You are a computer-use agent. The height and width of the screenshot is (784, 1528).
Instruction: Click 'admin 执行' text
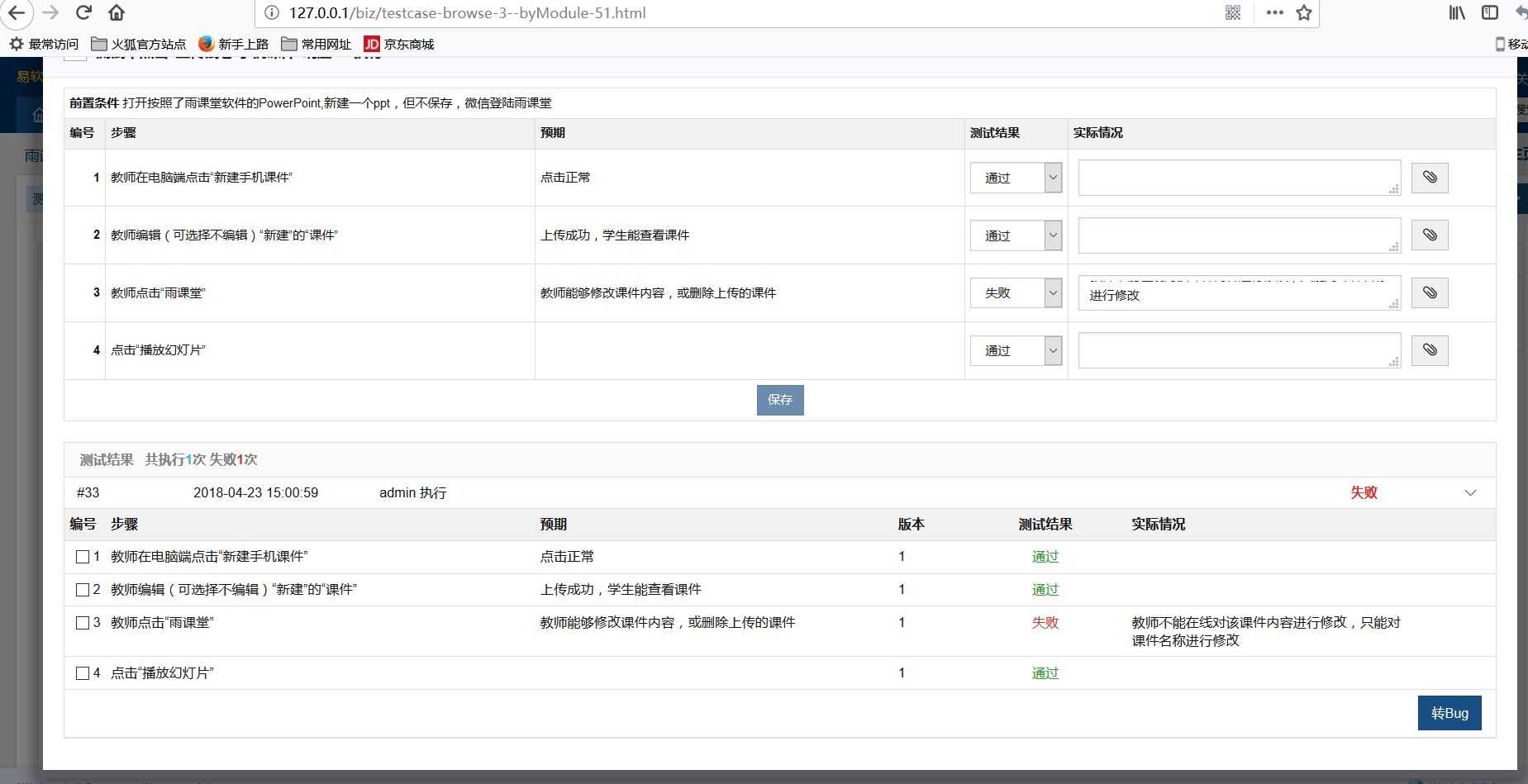coord(412,493)
